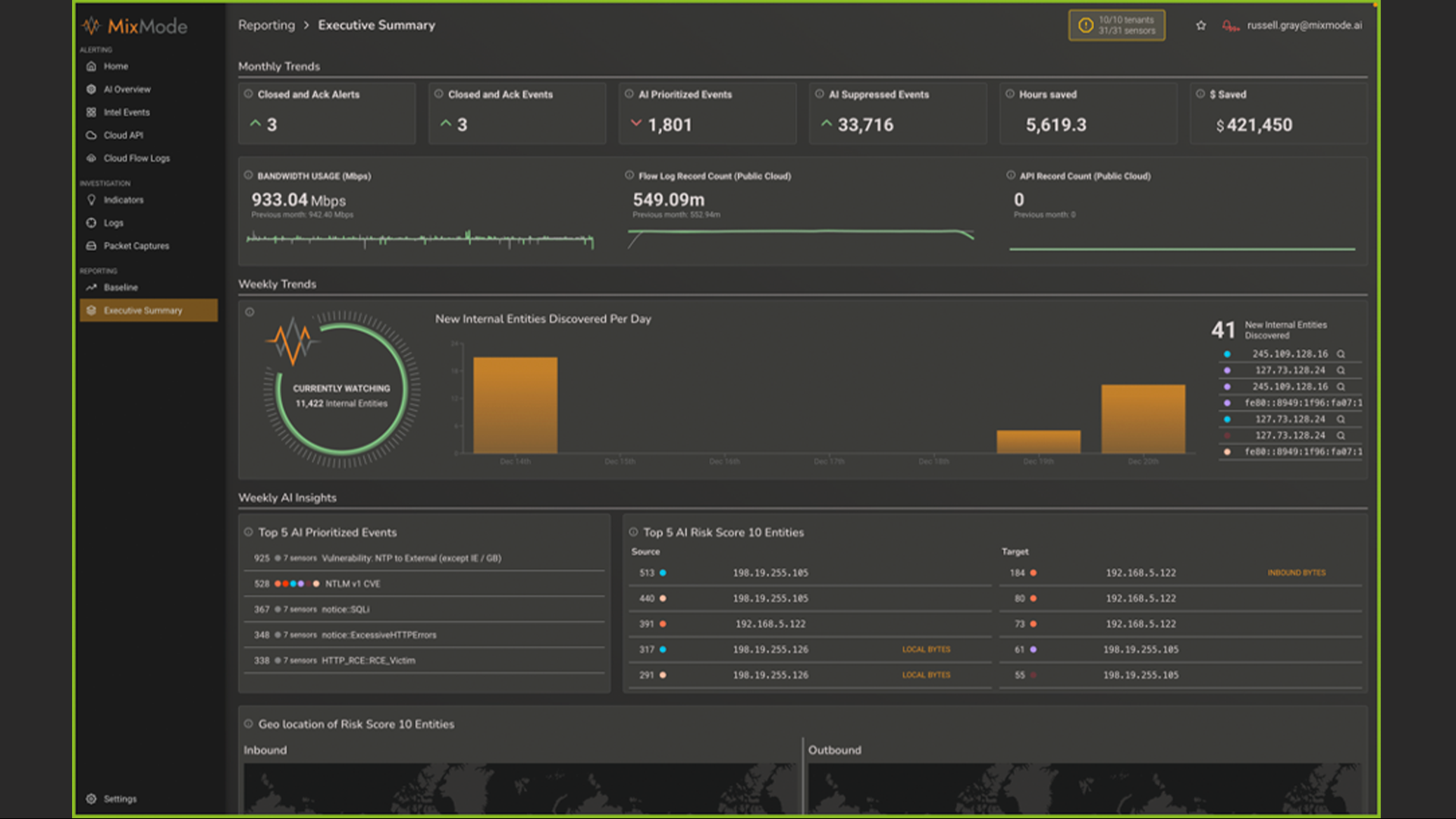
Task: Click the MixMode logo
Action: 135,27
